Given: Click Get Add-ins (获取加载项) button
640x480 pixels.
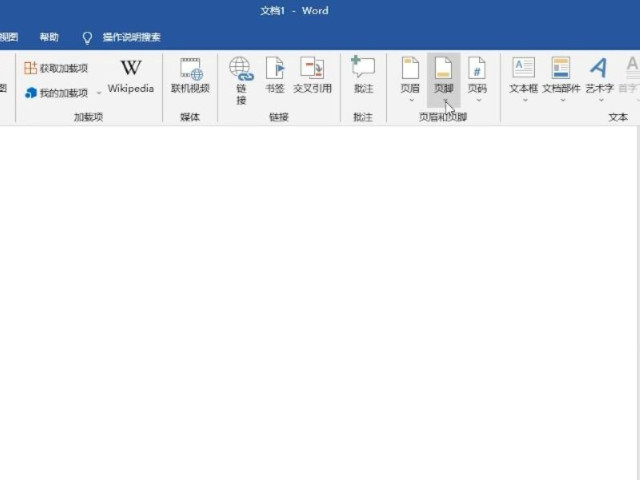Looking at the screenshot, I should (x=56, y=68).
